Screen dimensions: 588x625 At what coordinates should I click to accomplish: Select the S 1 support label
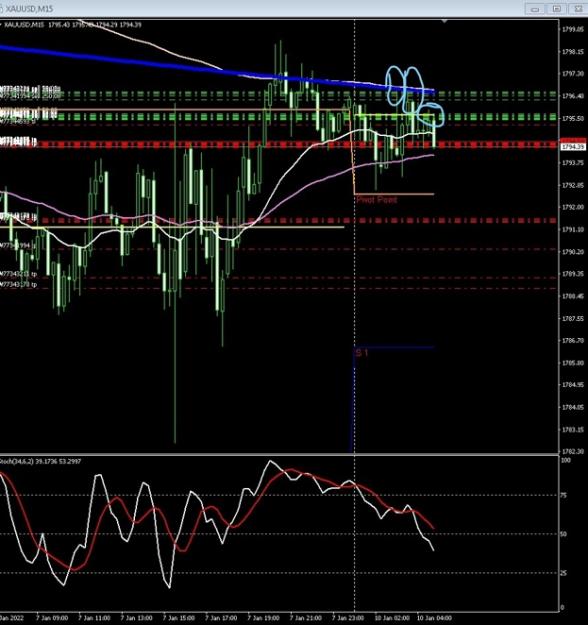tap(362, 353)
